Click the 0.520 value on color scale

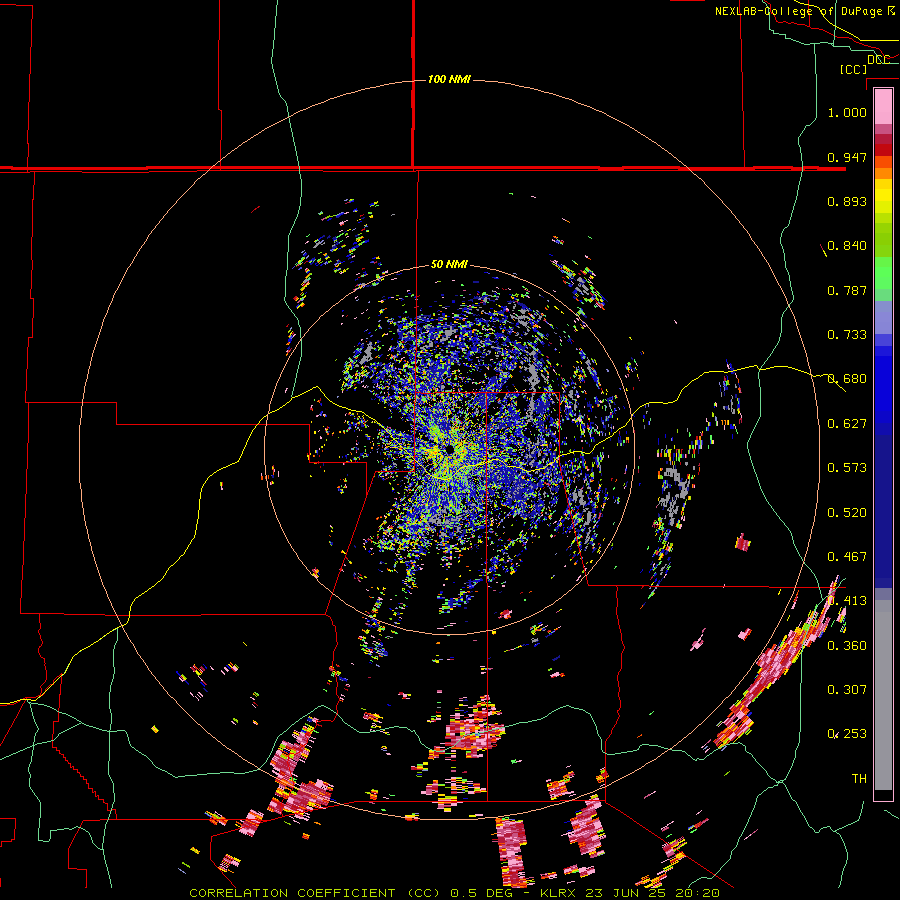pos(847,513)
